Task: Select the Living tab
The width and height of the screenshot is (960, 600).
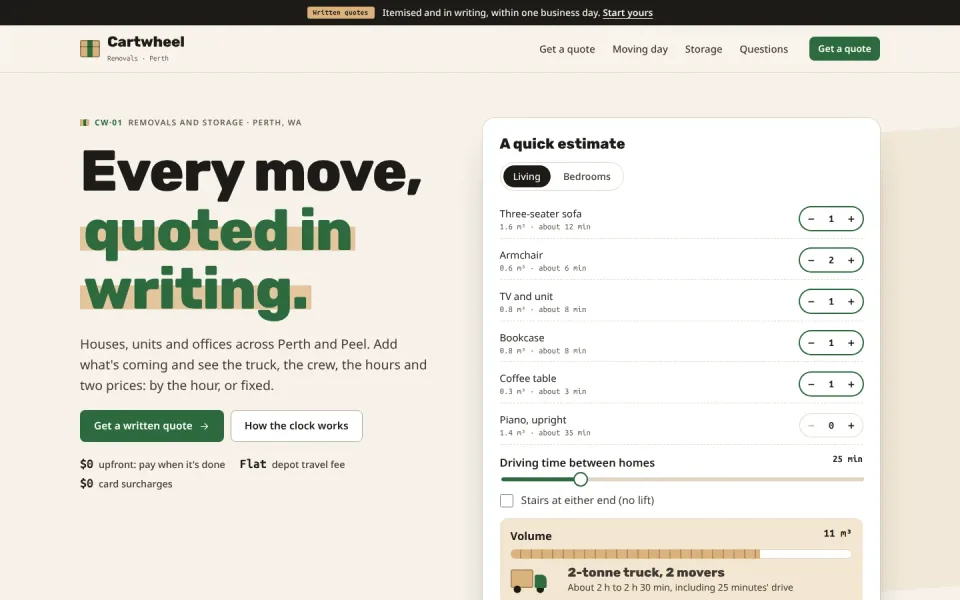Action: point(527,176)
